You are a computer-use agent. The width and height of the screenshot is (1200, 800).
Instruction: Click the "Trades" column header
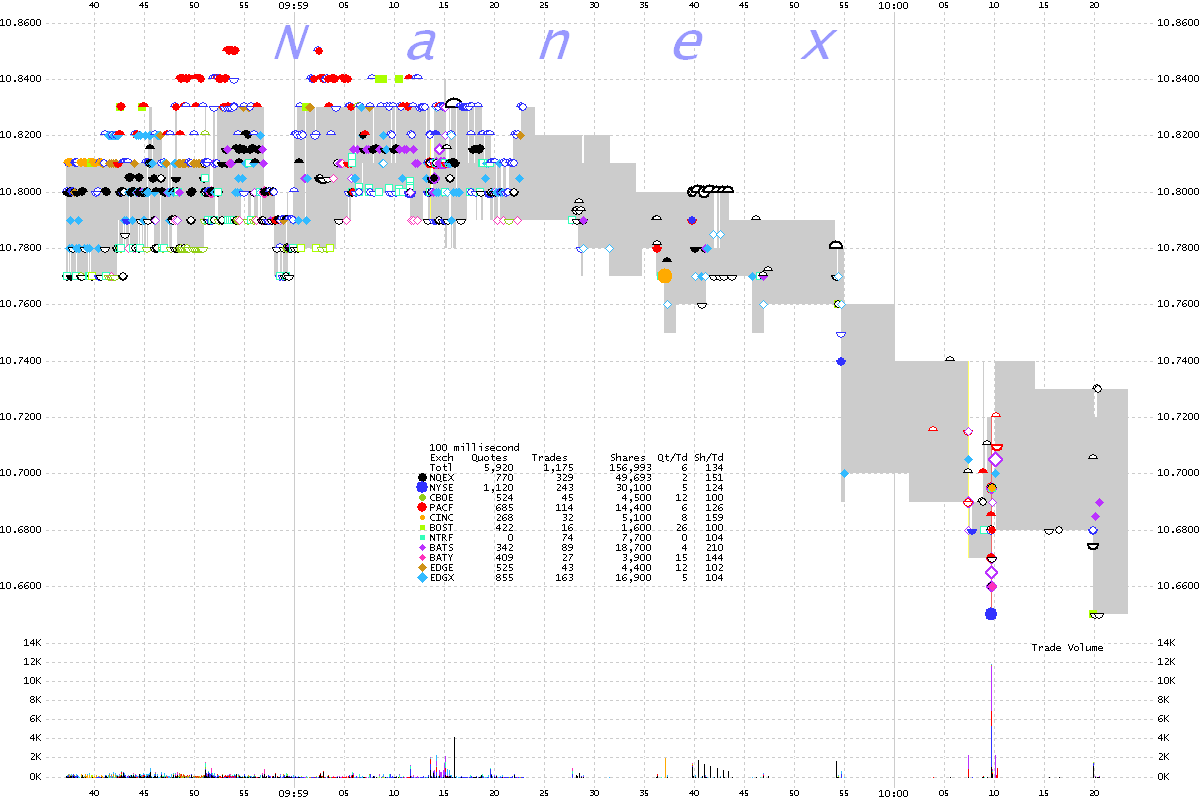tap(549, 457)
